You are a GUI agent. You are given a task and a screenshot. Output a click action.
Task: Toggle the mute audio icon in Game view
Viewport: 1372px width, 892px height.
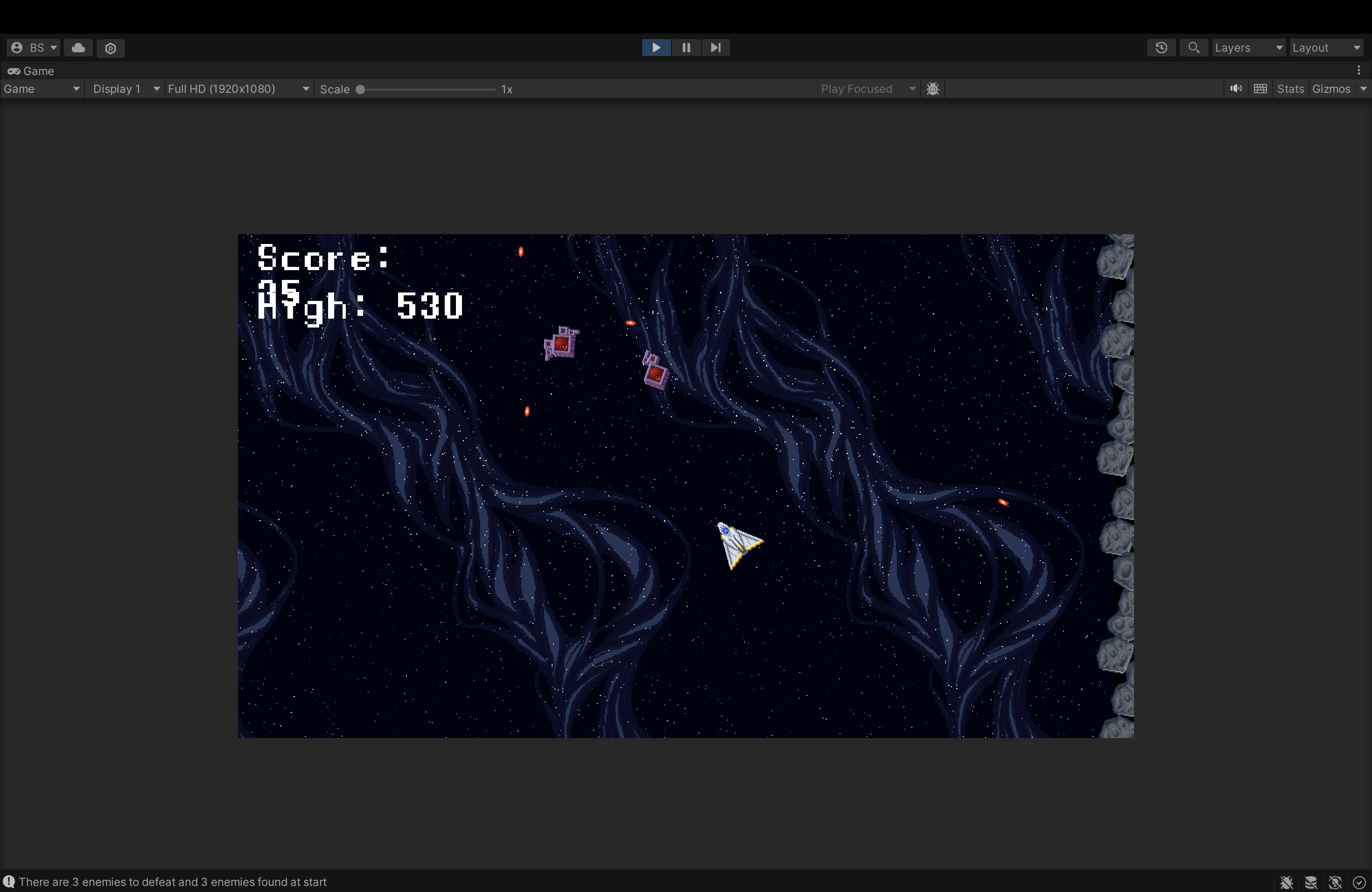[x=1236, y=89]
